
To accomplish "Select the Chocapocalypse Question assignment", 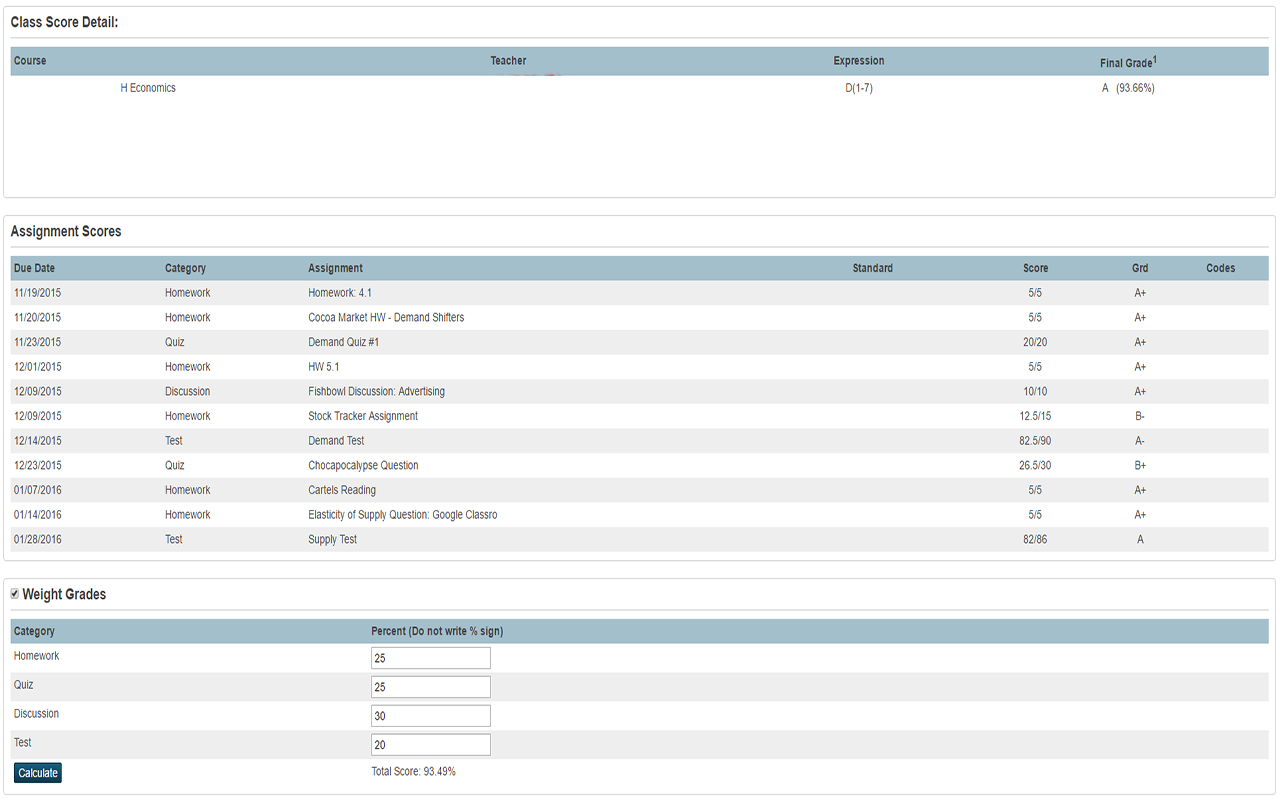I will click(x=363, y=466).
